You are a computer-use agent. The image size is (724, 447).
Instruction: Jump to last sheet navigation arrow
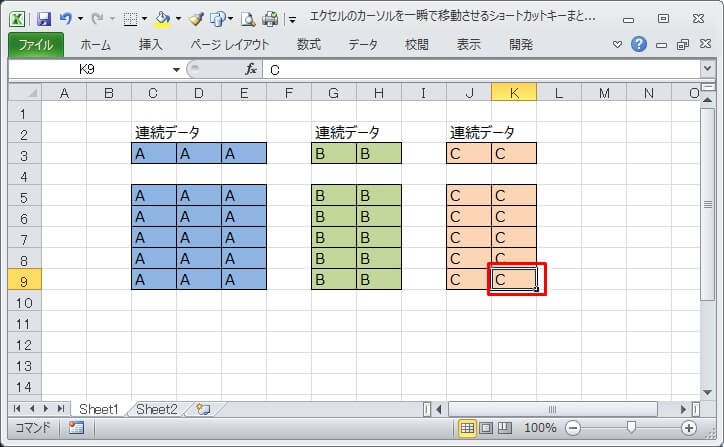[x=60, y=409]
